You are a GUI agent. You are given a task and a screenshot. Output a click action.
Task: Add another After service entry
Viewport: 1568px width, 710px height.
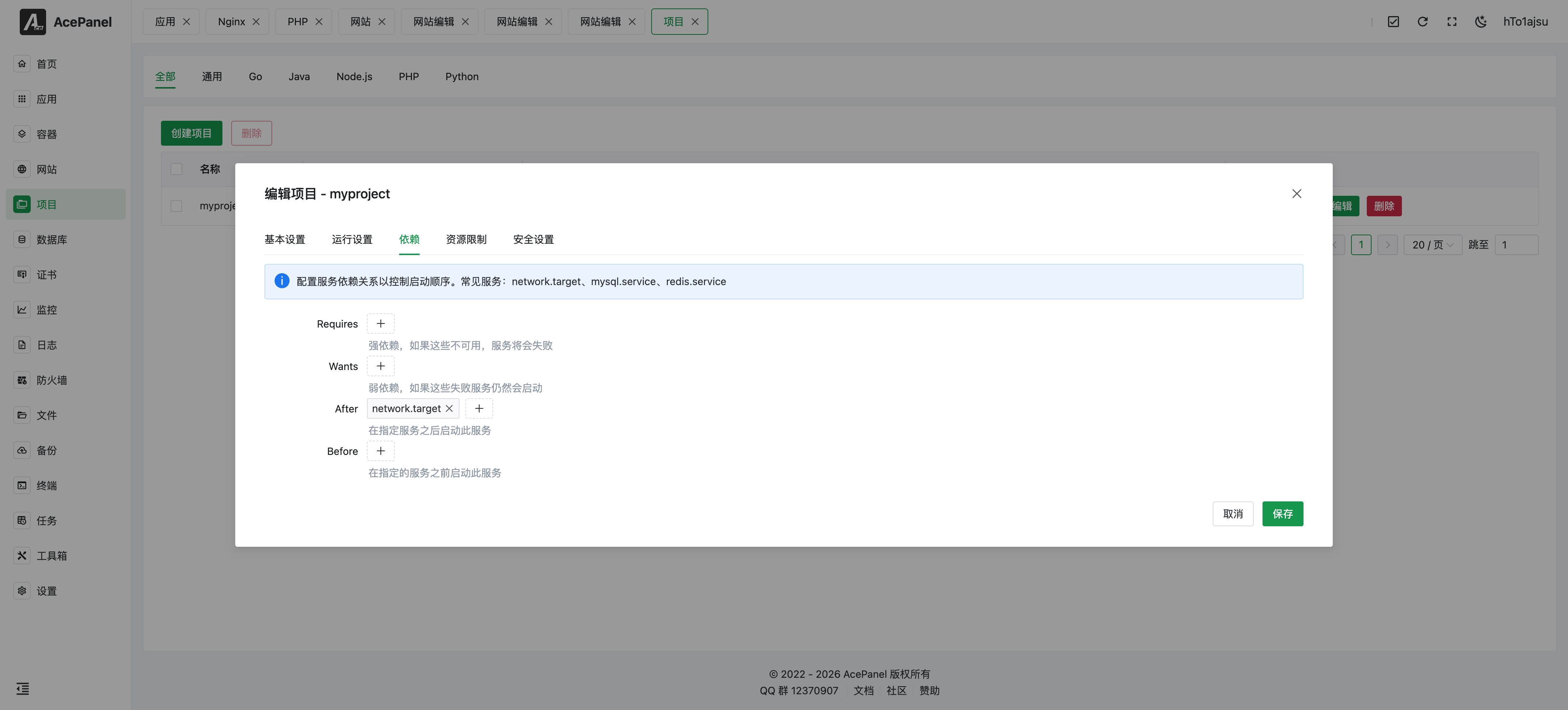(x=479, y=408)
